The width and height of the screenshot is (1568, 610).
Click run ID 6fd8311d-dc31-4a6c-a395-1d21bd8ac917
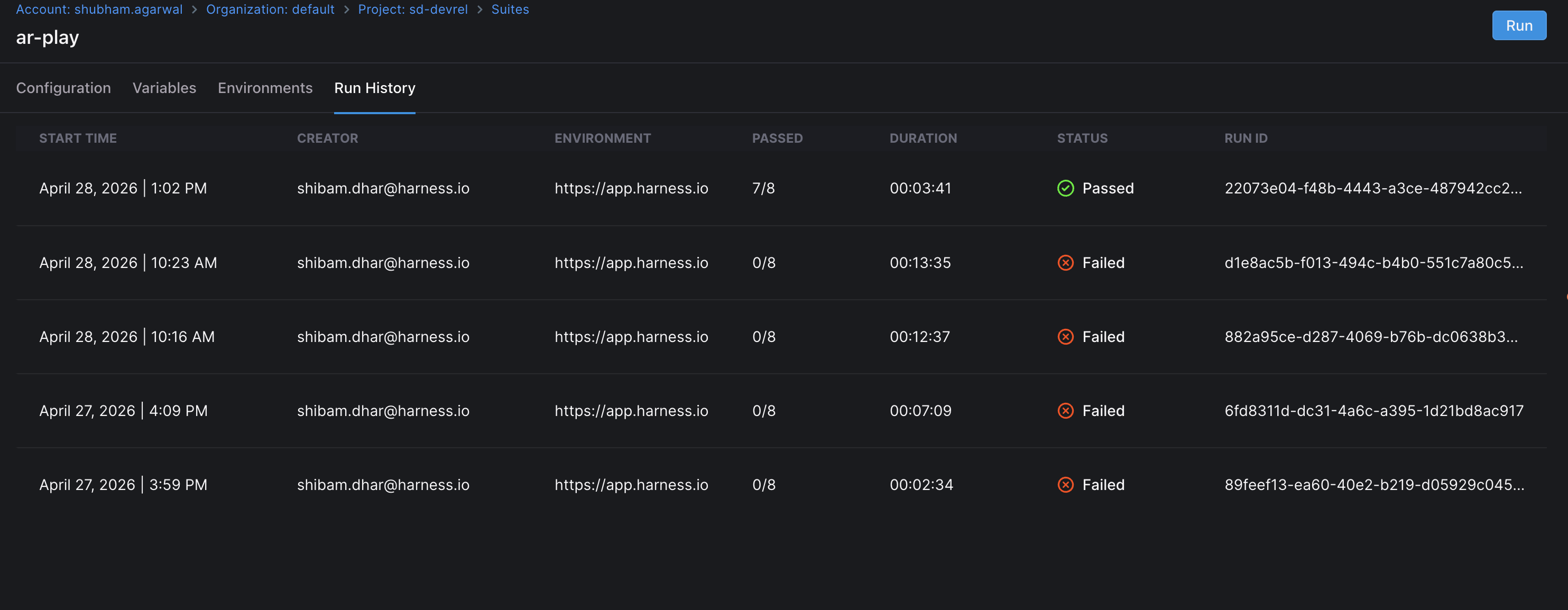pos(1374,411)
